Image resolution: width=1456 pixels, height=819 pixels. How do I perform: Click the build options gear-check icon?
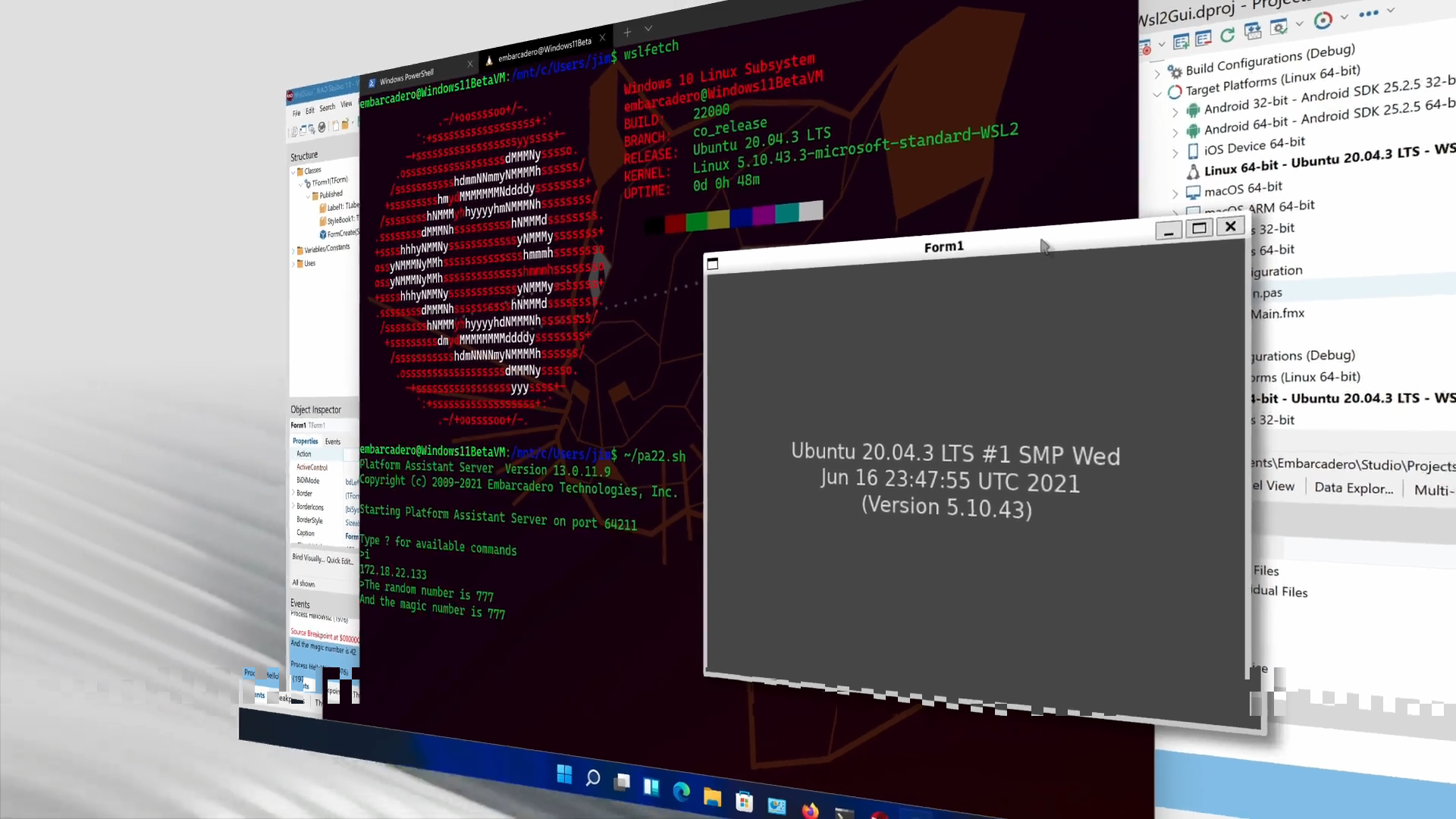pyautogui.click(x=1279, y=28)
